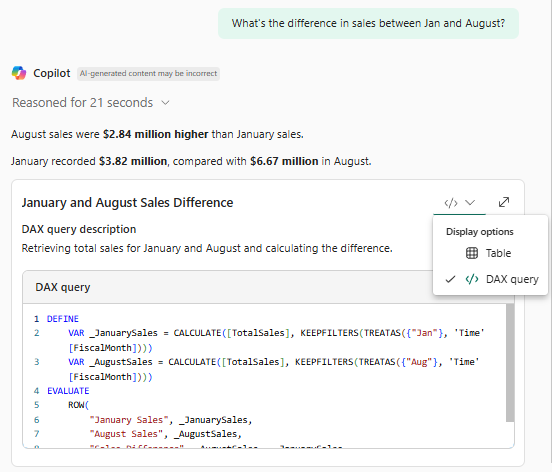Click 'Reasoned for 21 seconds' text
552x472 pixels.
pos(83,103)
